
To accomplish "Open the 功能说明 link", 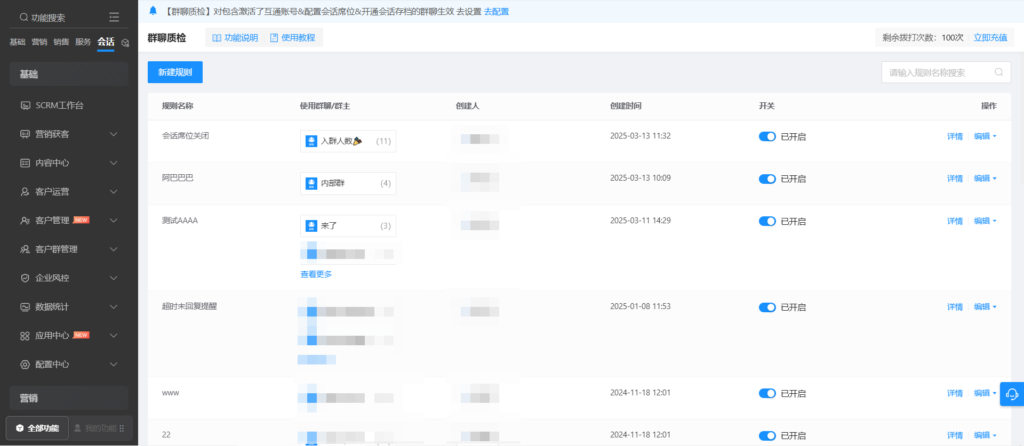I will (235, 38).
